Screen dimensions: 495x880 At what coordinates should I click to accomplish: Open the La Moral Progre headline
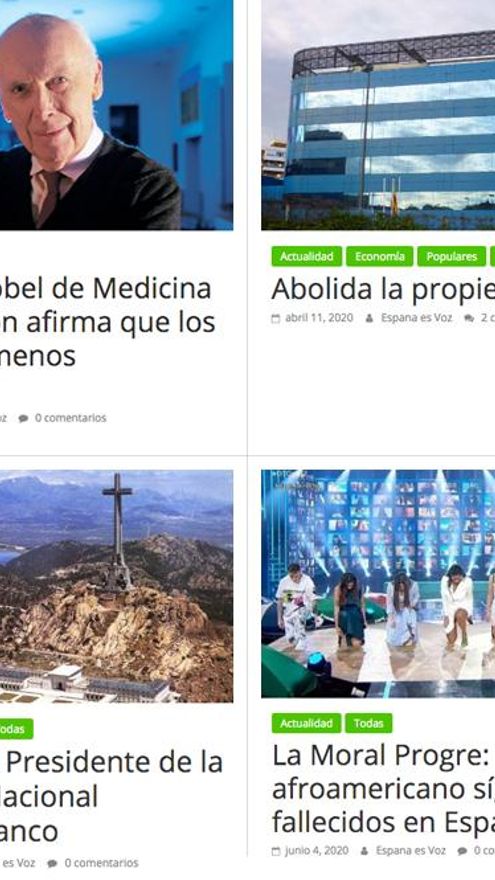click(x=383, y=789)
